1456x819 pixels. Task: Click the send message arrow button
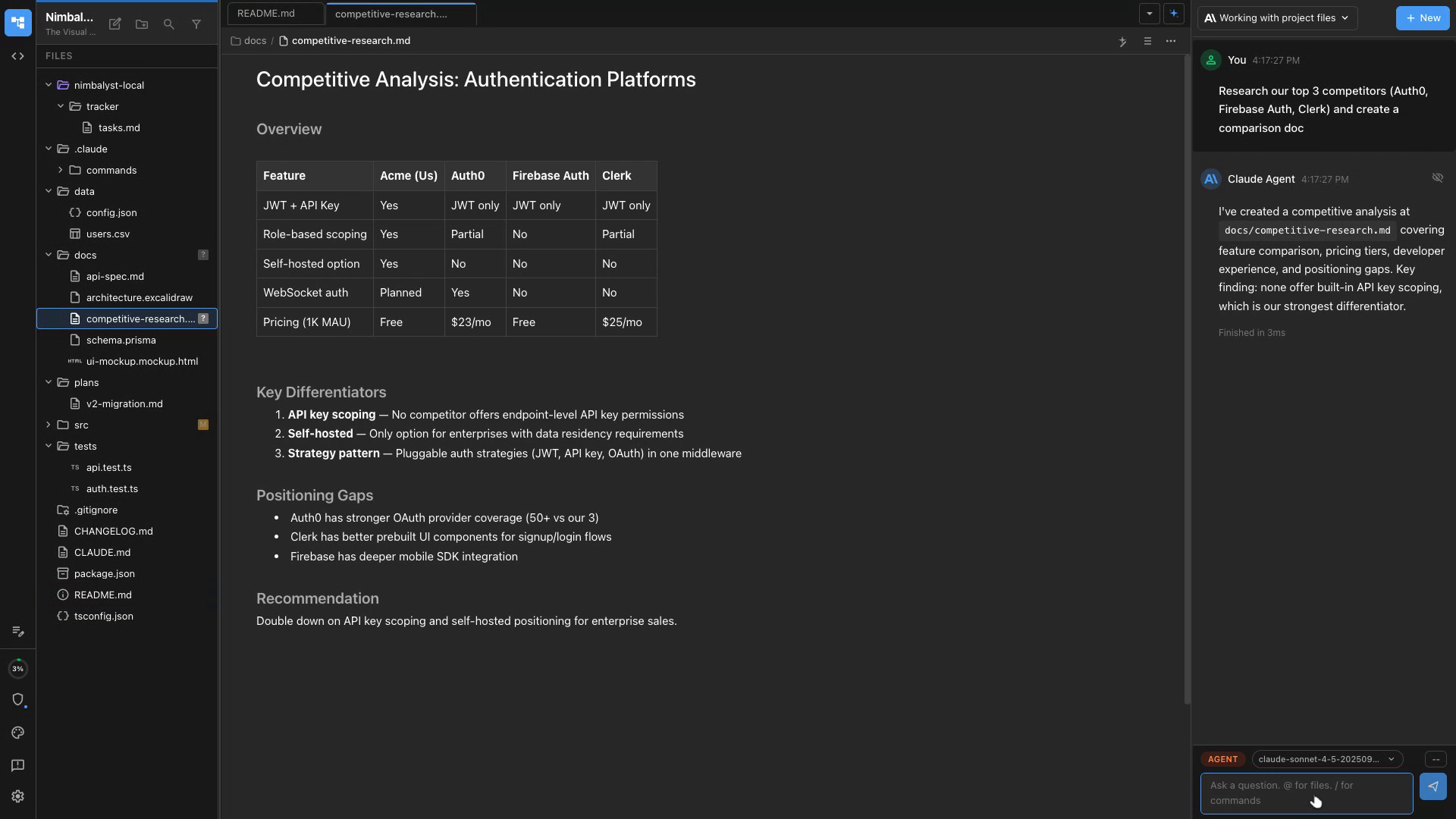pyautogui.click(x=1432, y=786)
